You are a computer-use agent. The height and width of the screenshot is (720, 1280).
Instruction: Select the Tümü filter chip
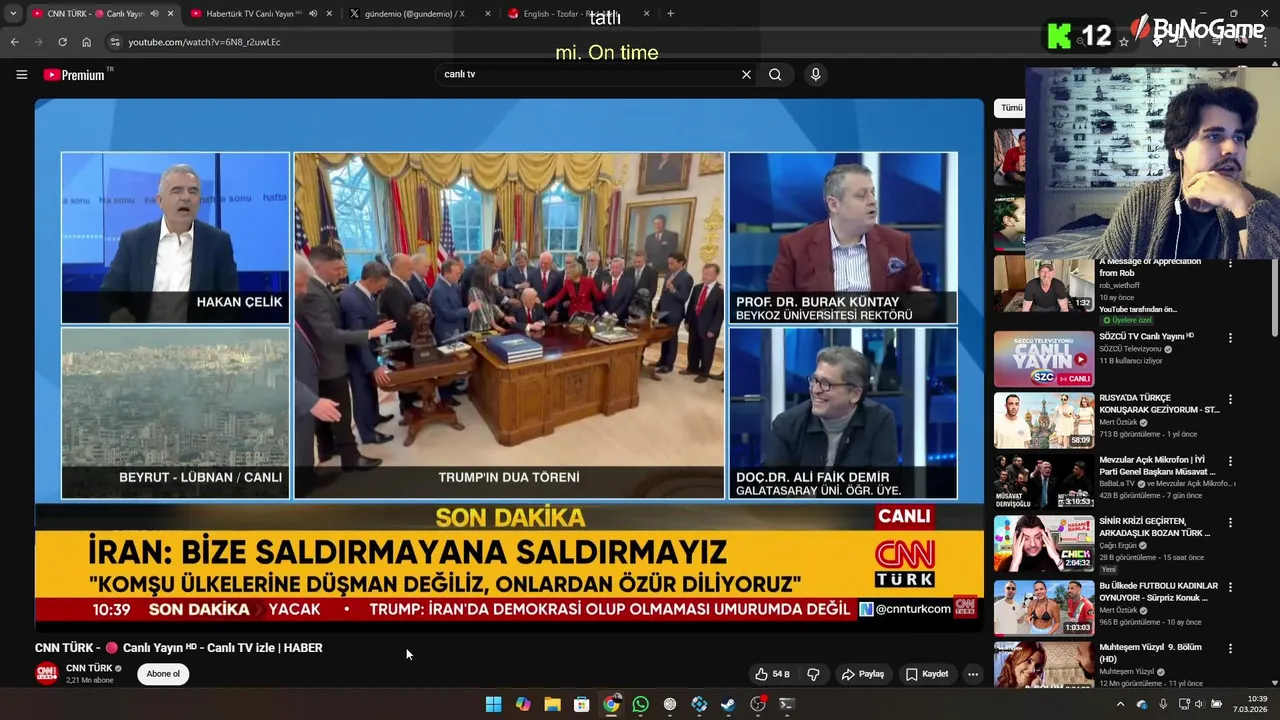point(1011,107)
